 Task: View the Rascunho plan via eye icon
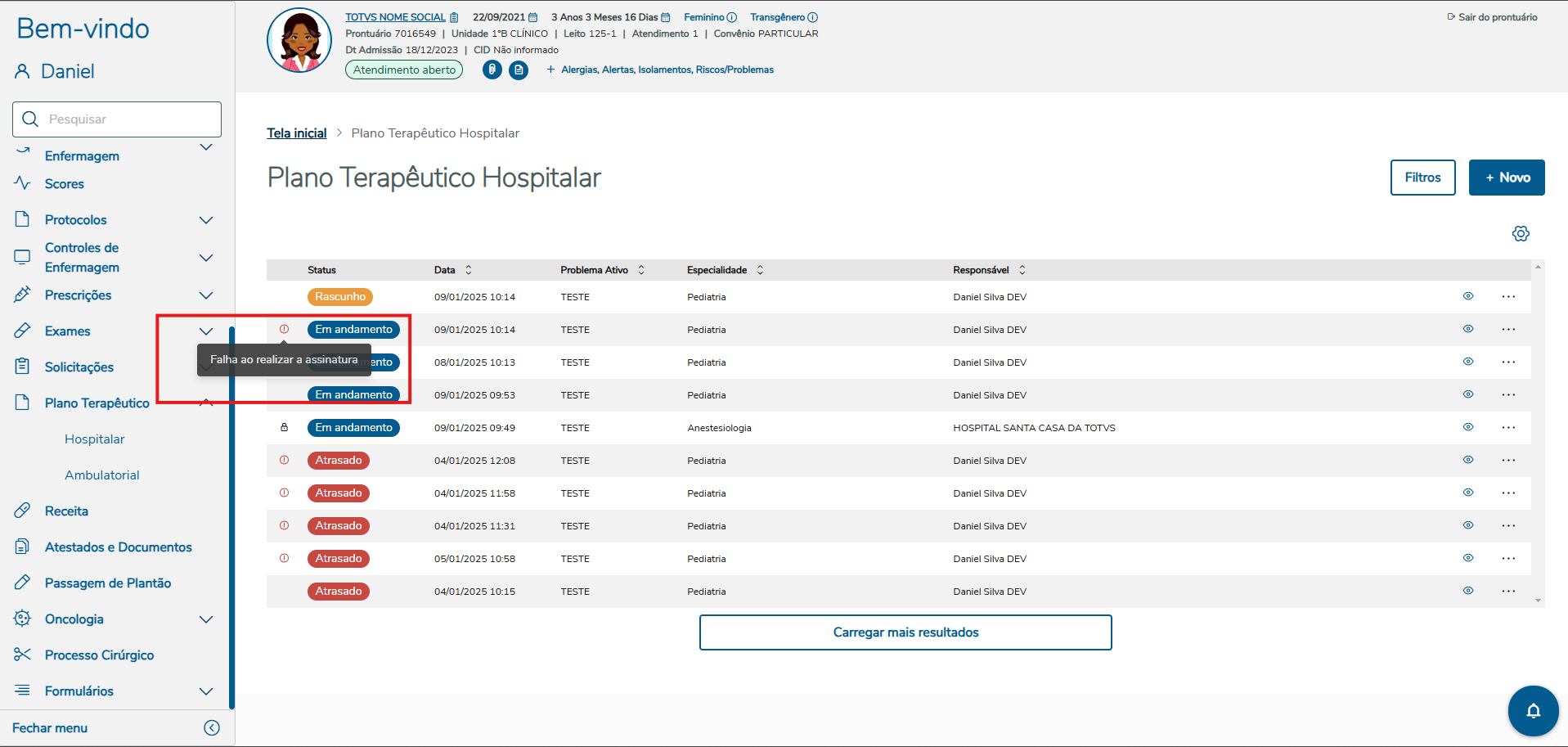(1468, 296)
